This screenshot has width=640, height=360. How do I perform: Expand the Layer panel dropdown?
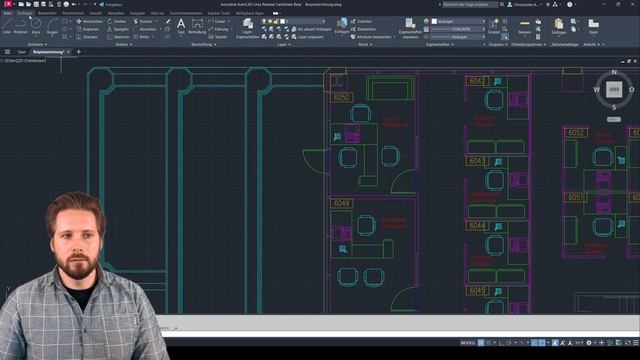(284, 44)
